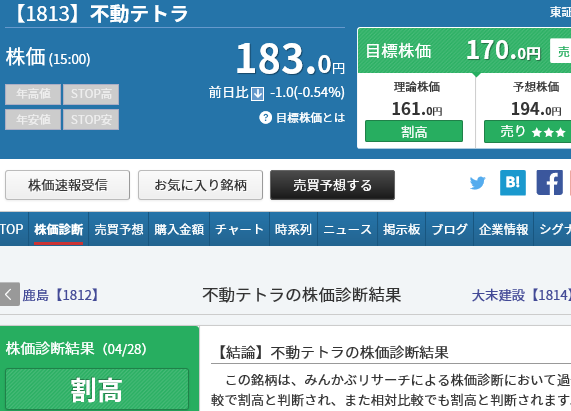Viewport: 571px width, 411px height.
Task: Click STOP高 badge
Action: point(91,94)
